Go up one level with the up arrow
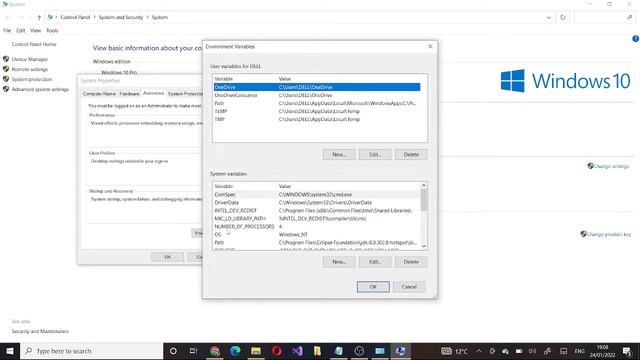The image size is (640, 360). click(39, 17)
